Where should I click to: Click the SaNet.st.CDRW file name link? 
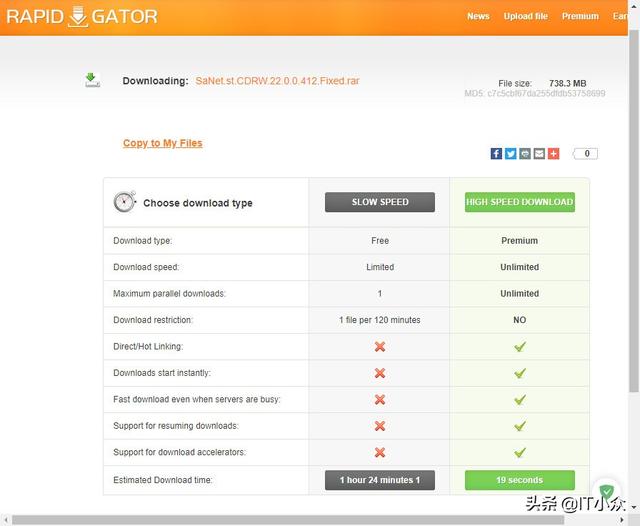point(277,80)
